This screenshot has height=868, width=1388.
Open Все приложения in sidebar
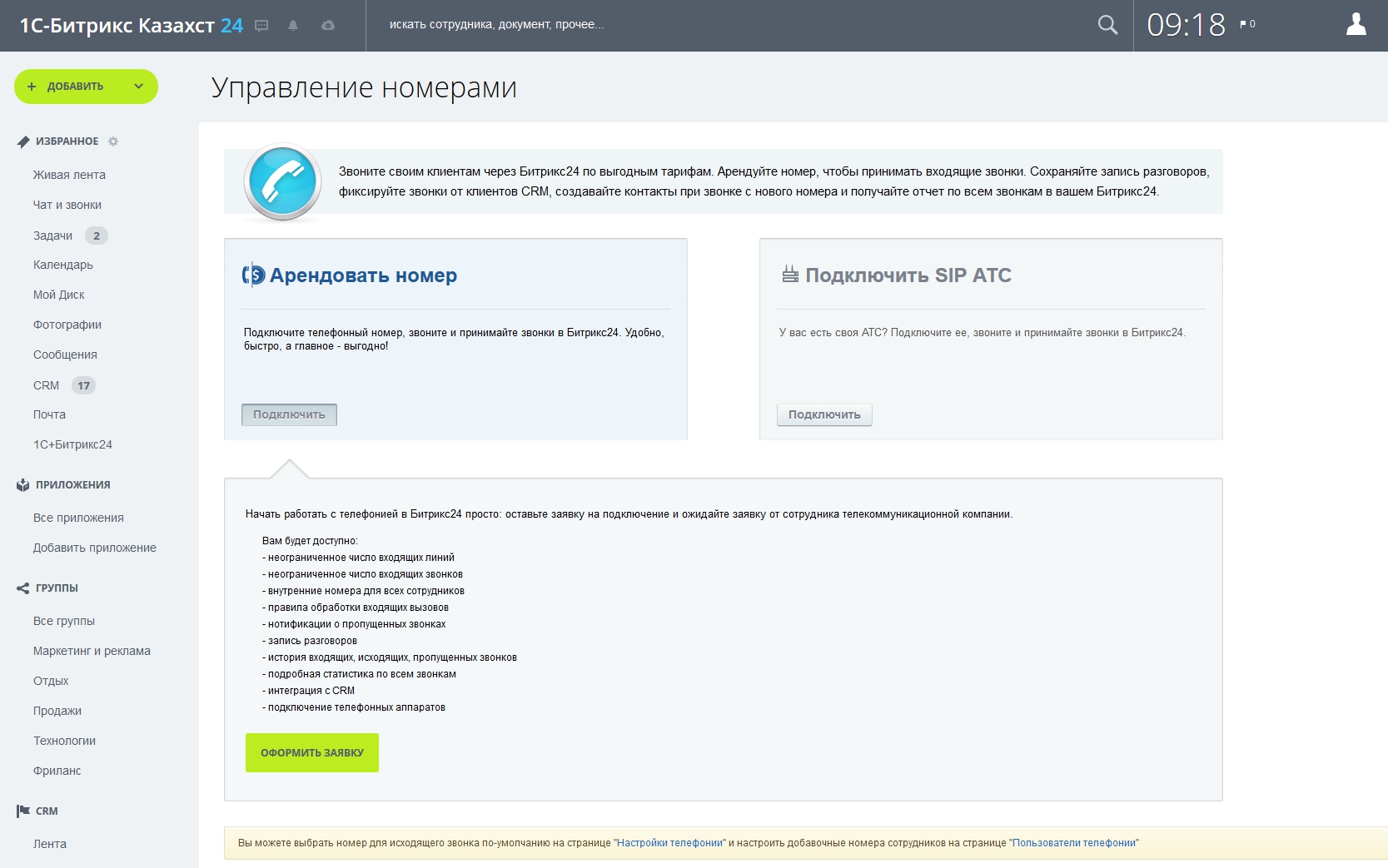pos(78,518)
